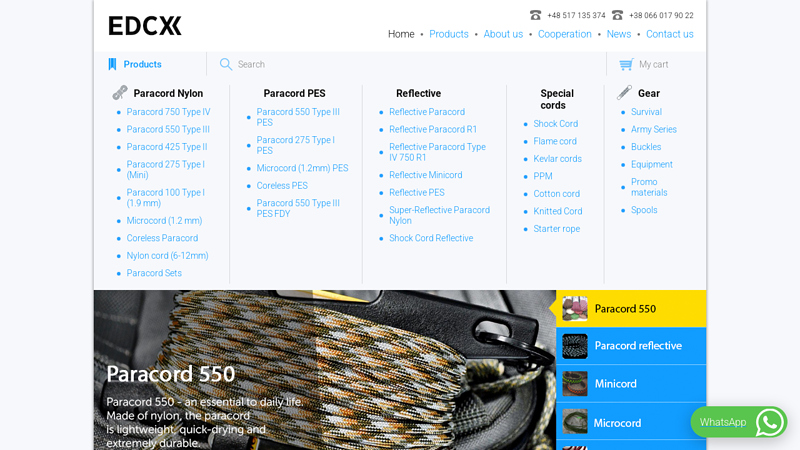This screenshot has height=450, width=800.
Task: Select the Paracord 550 slider thumbnail
Action: 575,309
